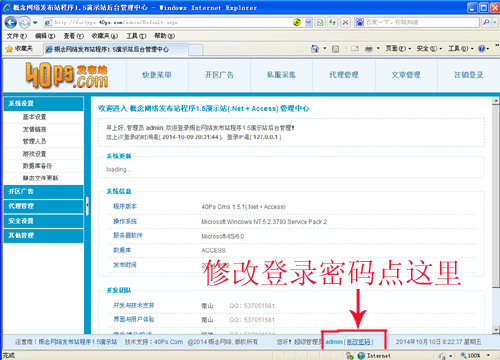Open 基本设置 in the sidebar
Viewport: 500px width, 360px height.
[34, 117]
